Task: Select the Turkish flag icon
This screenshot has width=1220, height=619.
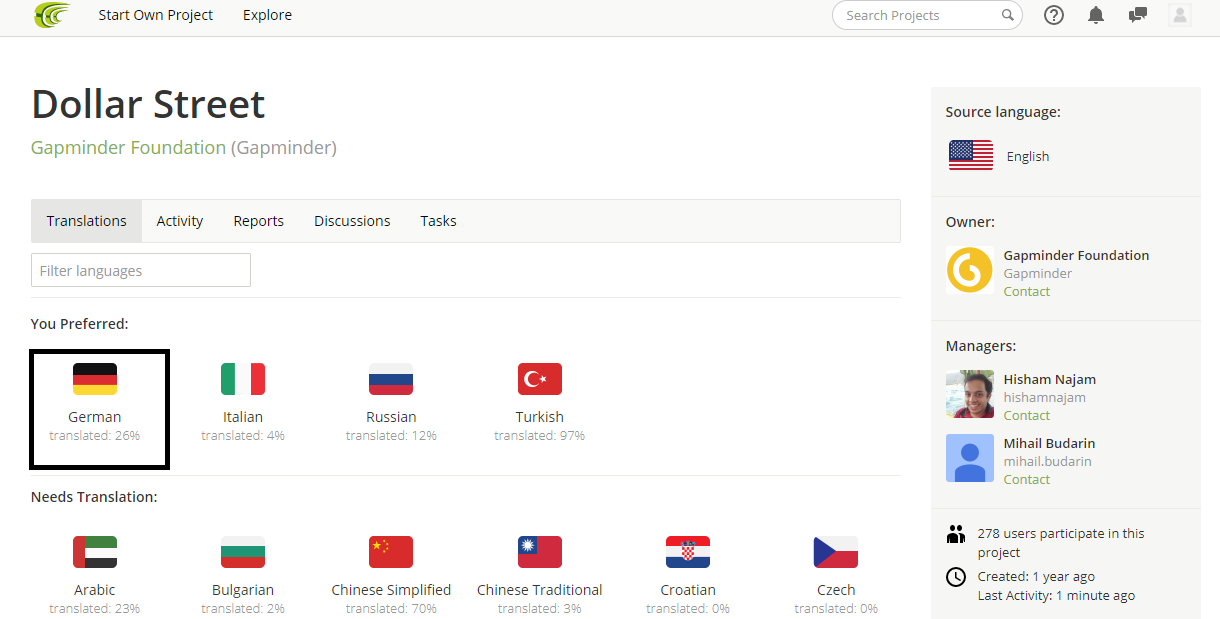Action: [x=540, y=379]
